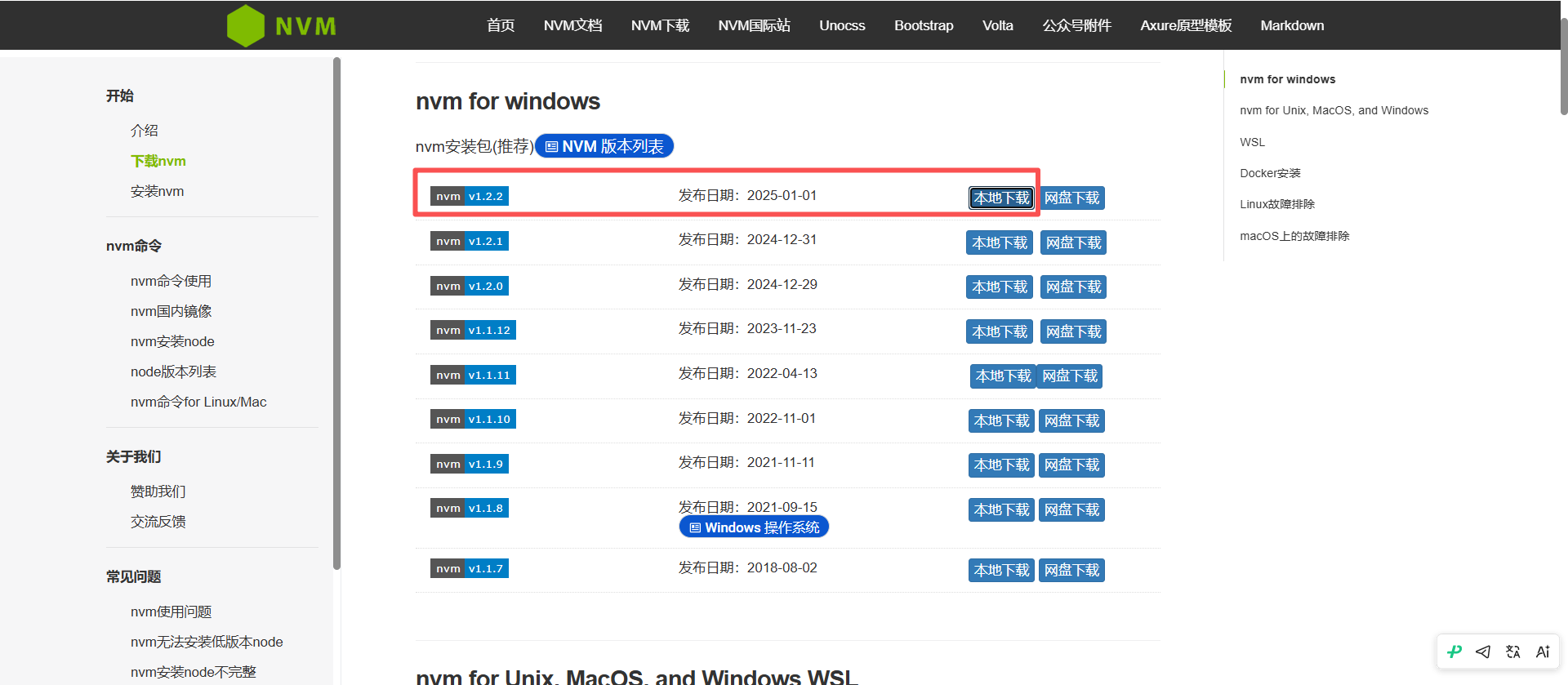Open NVM文档 in the top navigation
Viewport: 1568px width, 685px height.
573,25
